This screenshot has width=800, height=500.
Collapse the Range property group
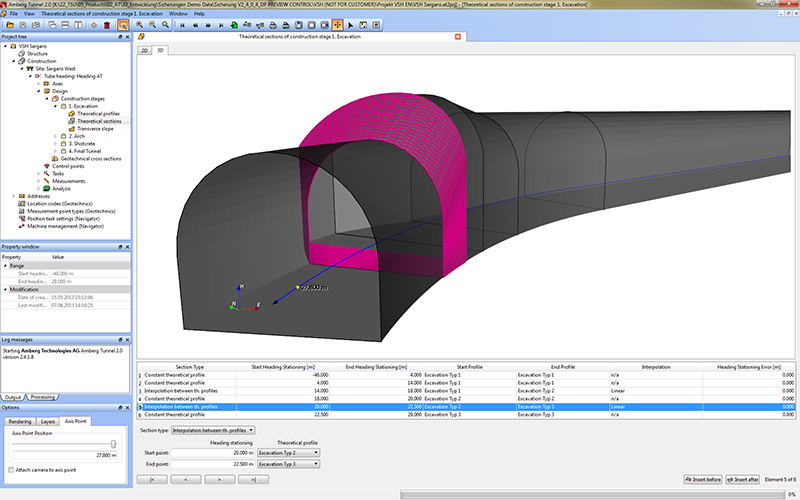[6, 266]
